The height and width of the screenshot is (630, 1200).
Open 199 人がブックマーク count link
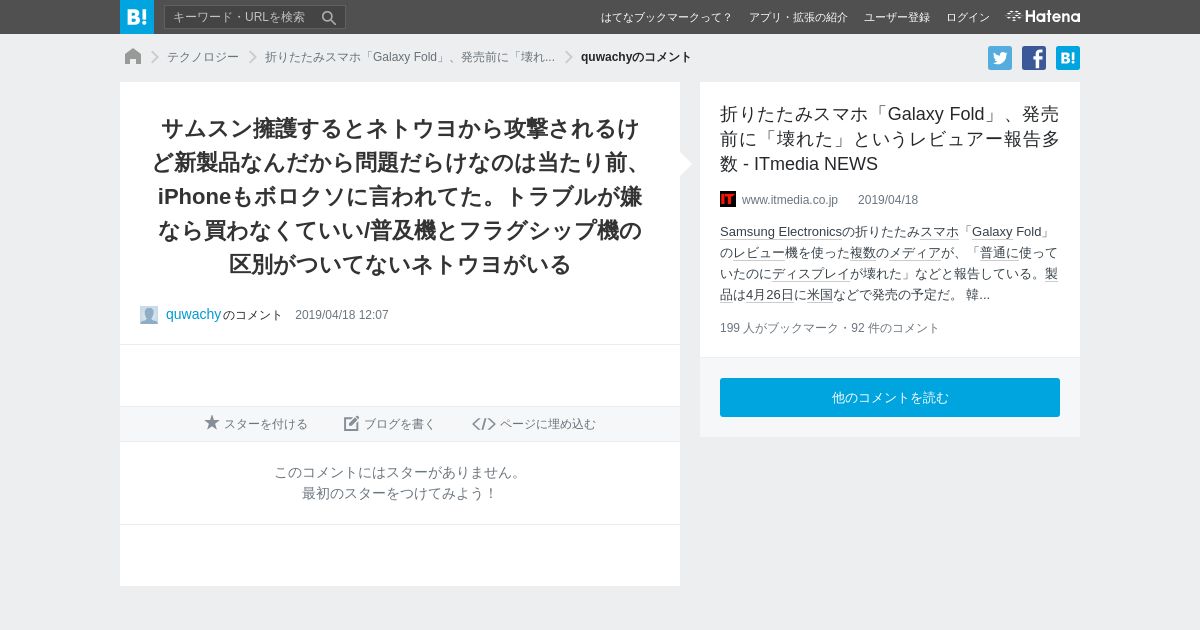(779, 328)
